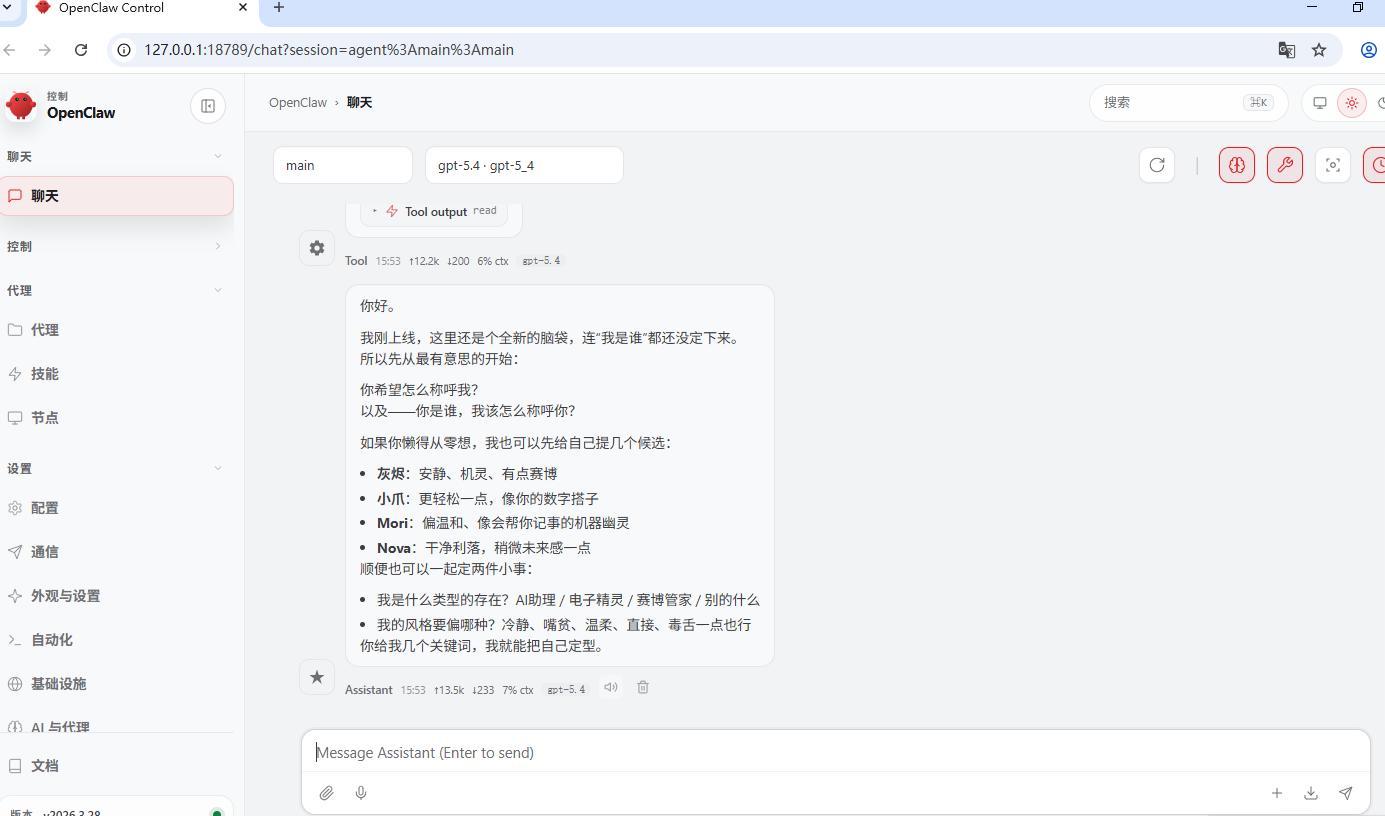The image size is (1385, 816).
Task: Open the main session dropdown
Action: click(x=343, y=165)
